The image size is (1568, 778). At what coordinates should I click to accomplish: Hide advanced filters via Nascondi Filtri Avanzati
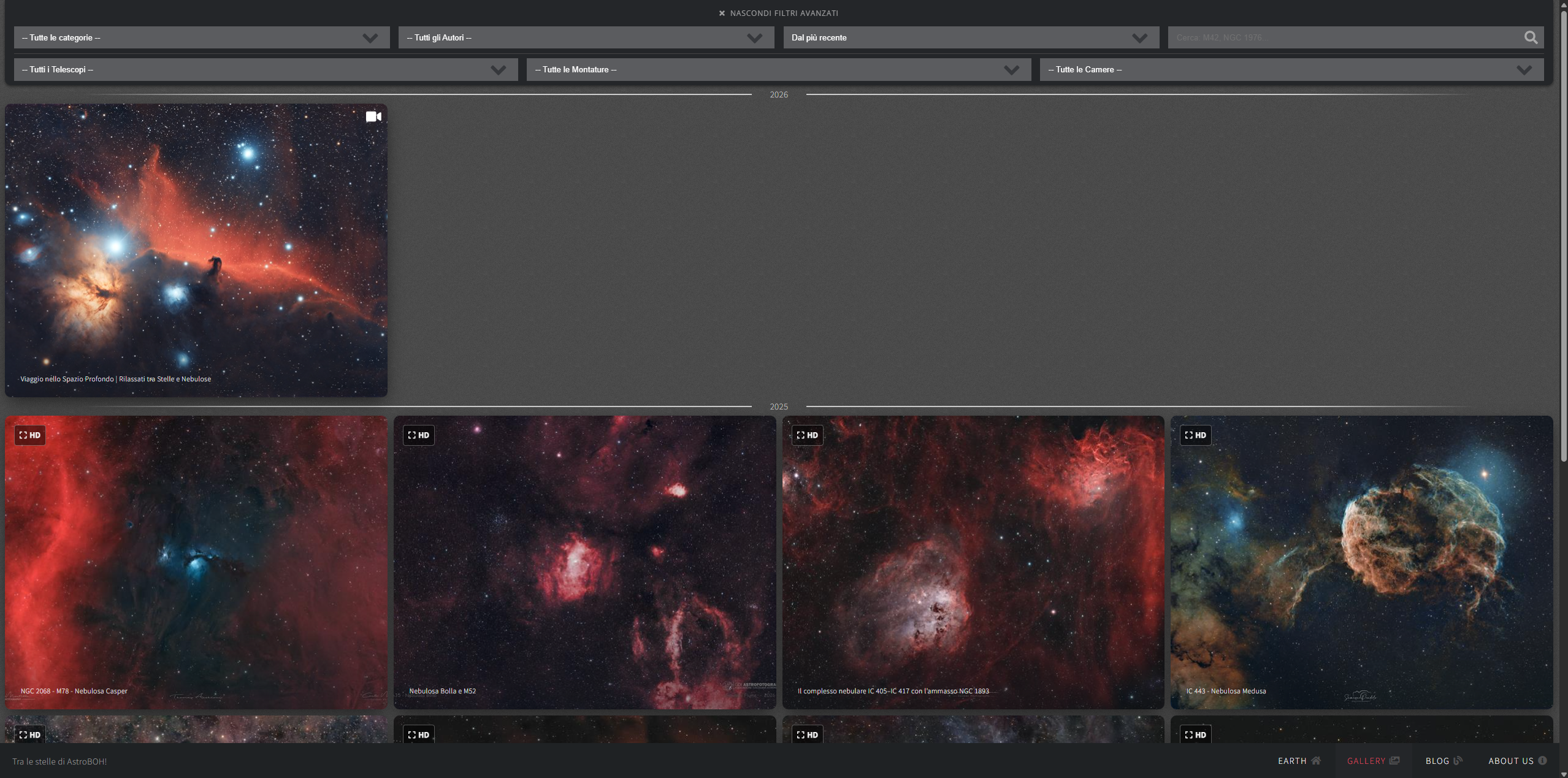[784, 13]
